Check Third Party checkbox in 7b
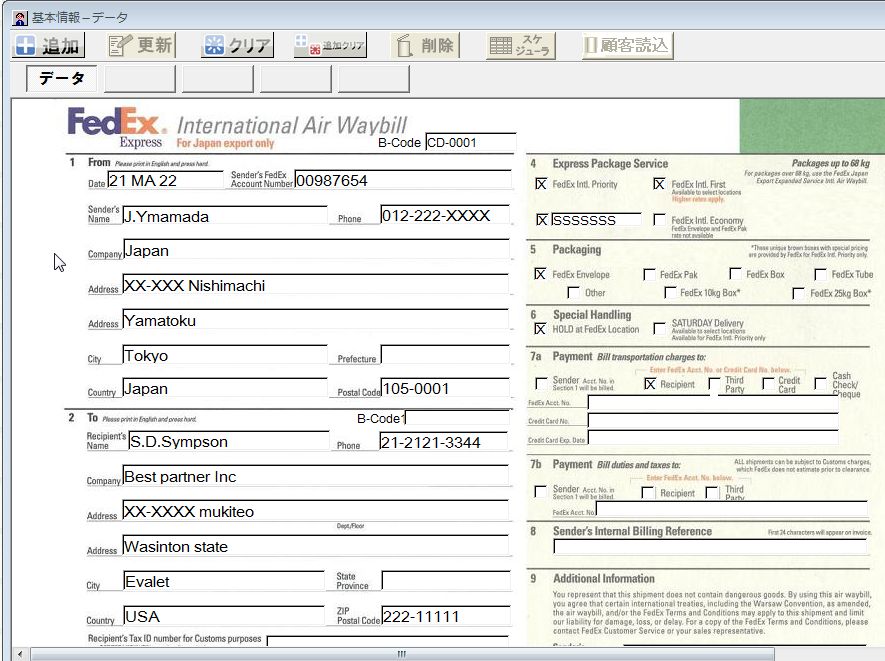 coord(712,493)
